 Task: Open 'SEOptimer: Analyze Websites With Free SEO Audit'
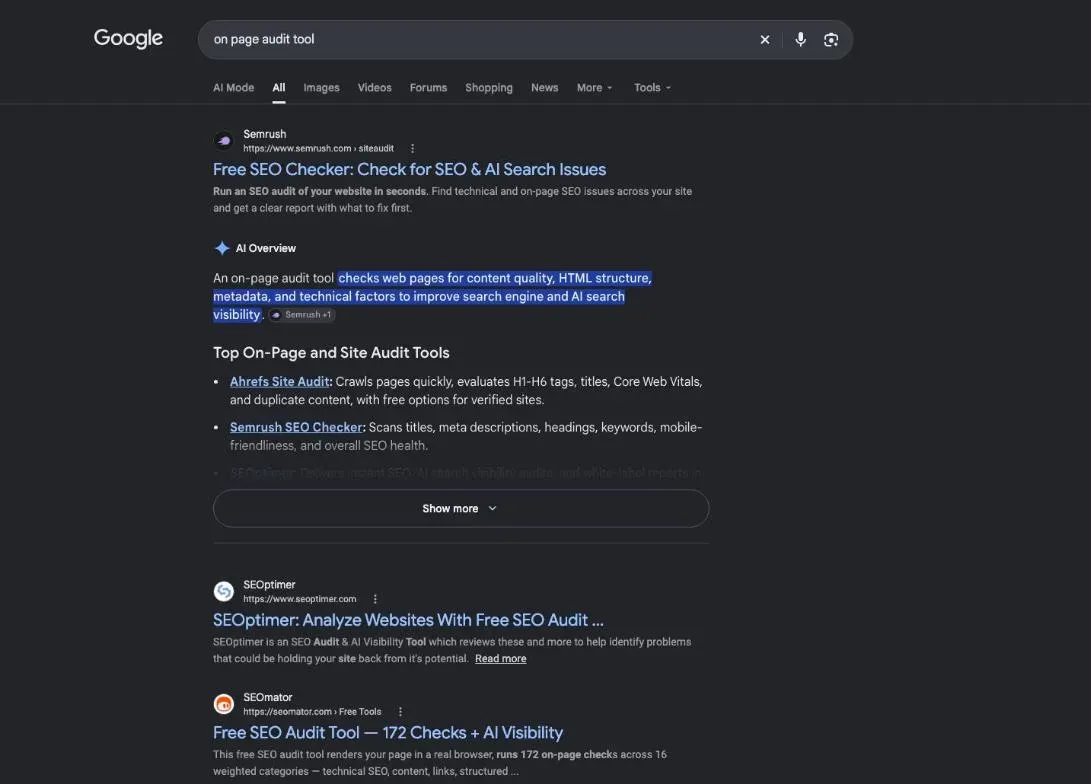click(x=408, y=620)
